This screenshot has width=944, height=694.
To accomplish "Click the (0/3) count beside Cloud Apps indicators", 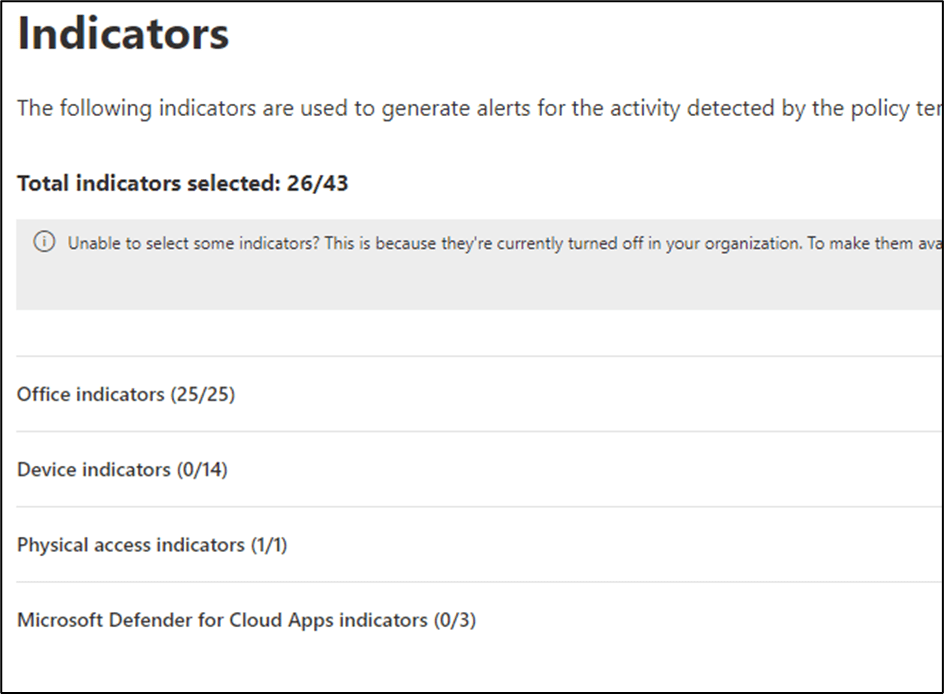I will point(454,620).
